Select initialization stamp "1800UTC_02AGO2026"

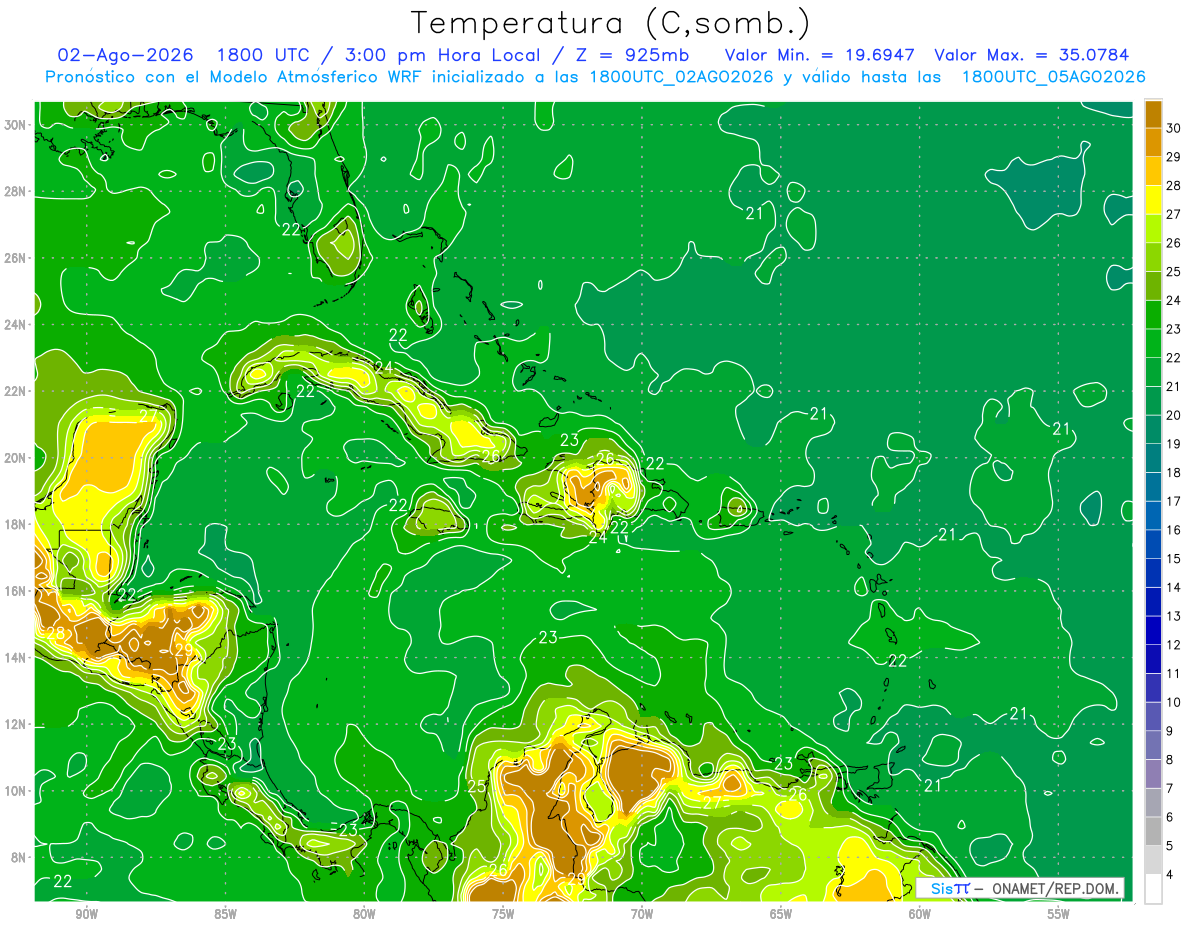click(x=681, y=77)
